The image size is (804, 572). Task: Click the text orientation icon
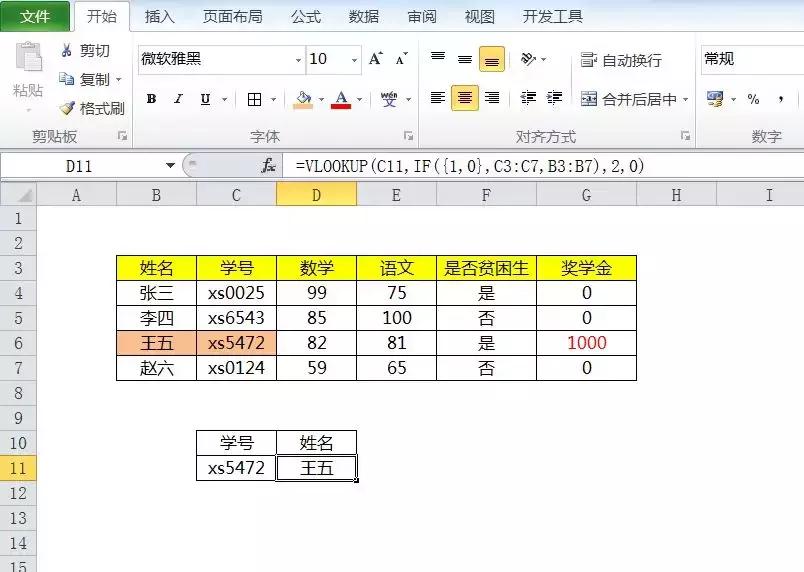tap(529, 59)
